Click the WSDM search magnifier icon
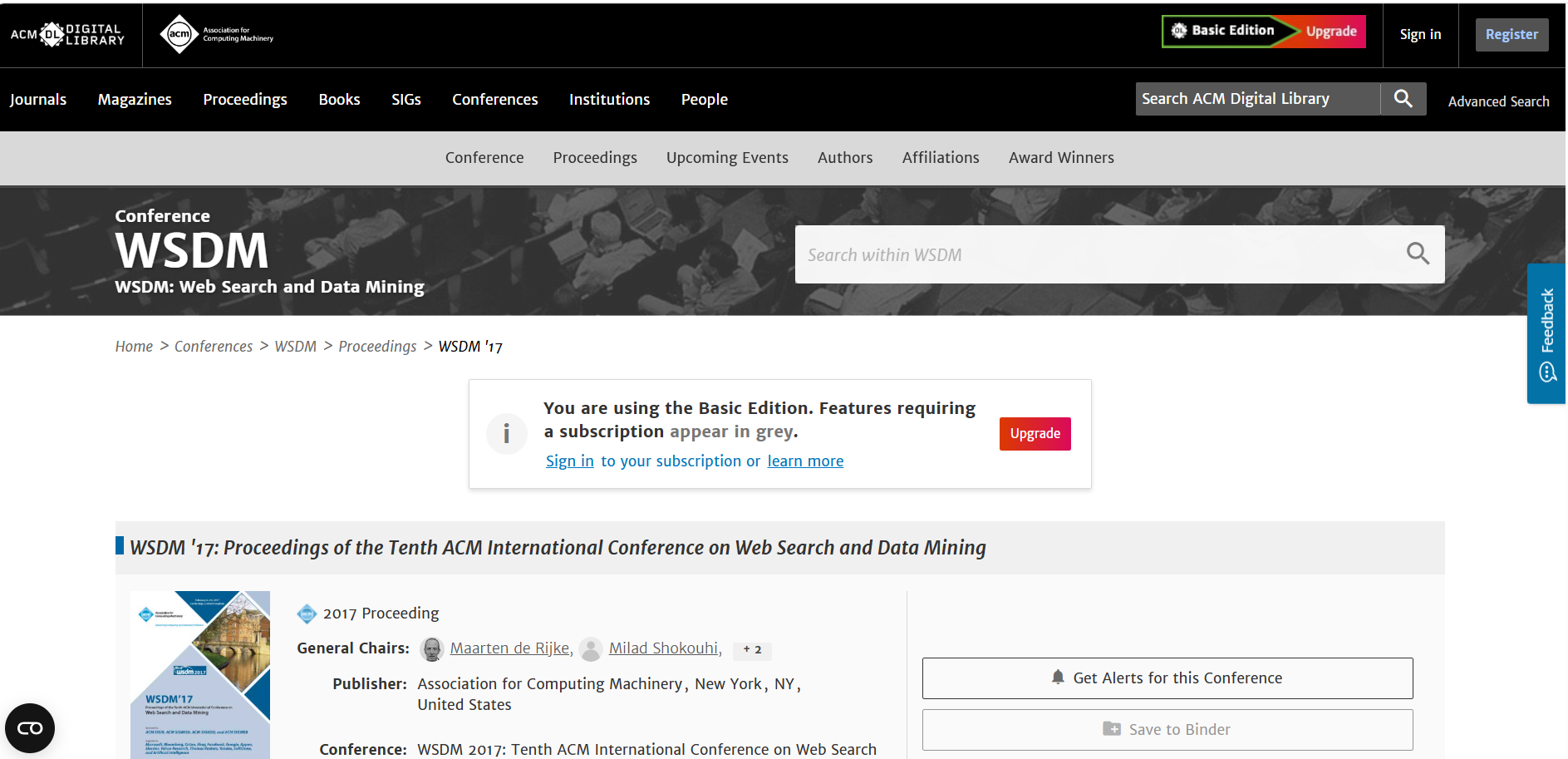The image size is (1568, 759). point(1418,254)
